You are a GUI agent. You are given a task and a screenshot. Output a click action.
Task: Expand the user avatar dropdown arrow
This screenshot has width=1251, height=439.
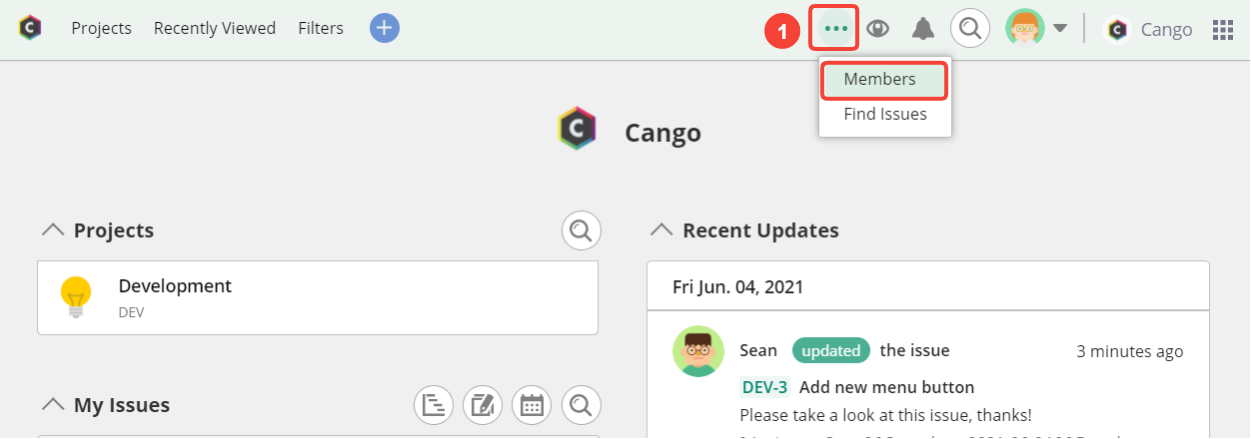pyautogui.click(x=1060, y=29)
